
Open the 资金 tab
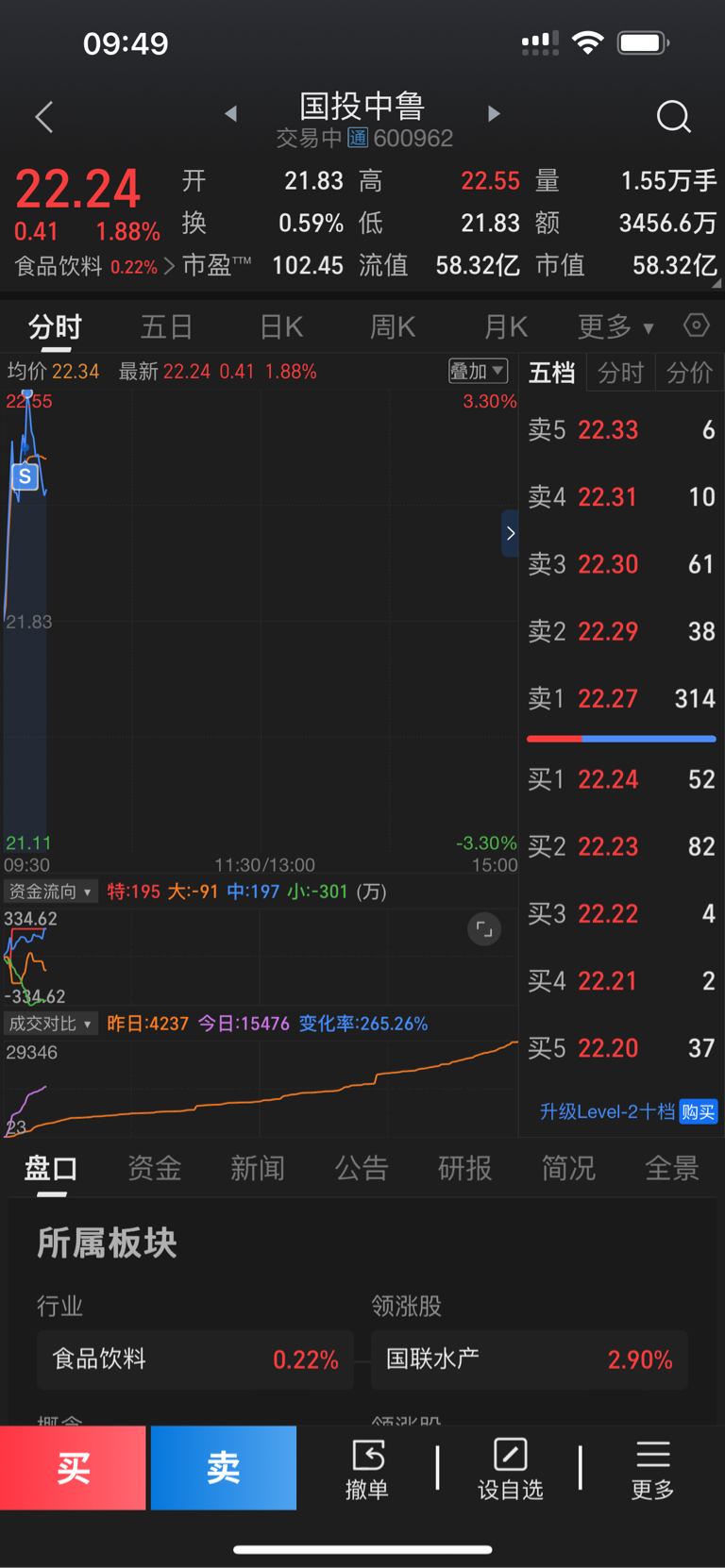[x=154, y=1169]
